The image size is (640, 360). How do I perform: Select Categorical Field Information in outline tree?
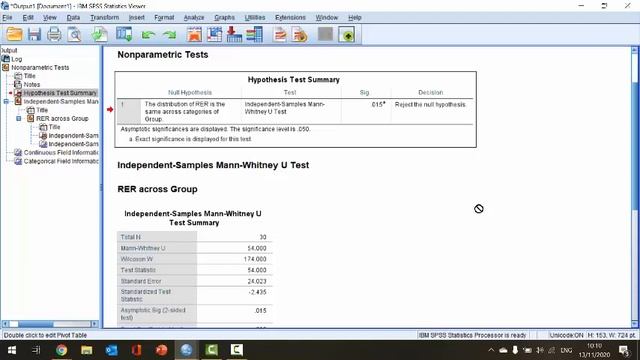tap(61, 161)
